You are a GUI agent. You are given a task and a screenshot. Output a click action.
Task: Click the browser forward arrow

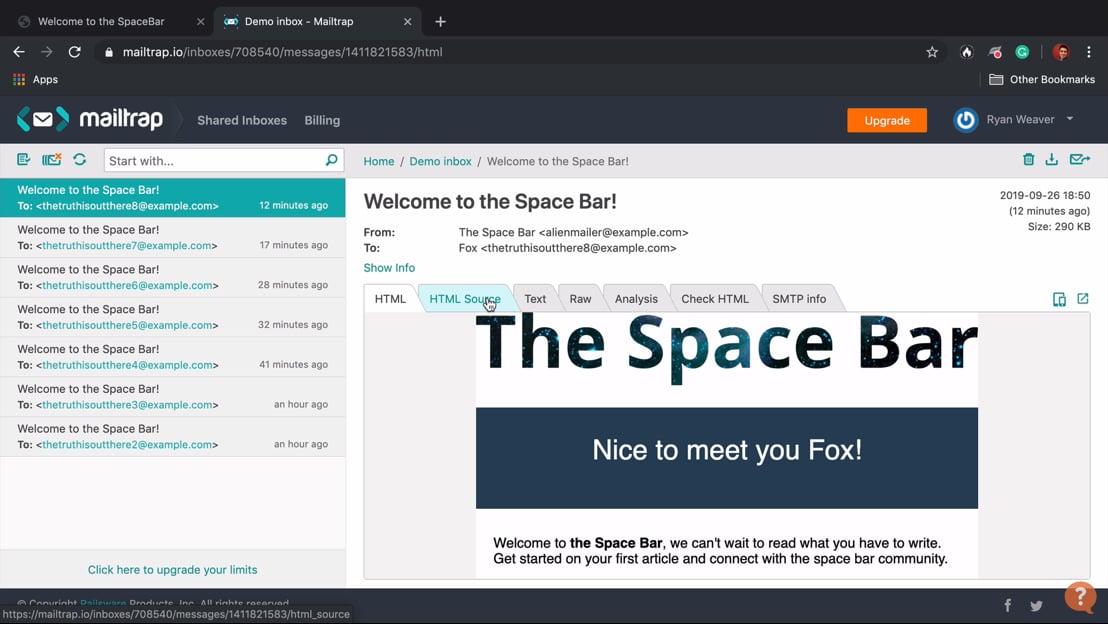(x=47, y=52)
